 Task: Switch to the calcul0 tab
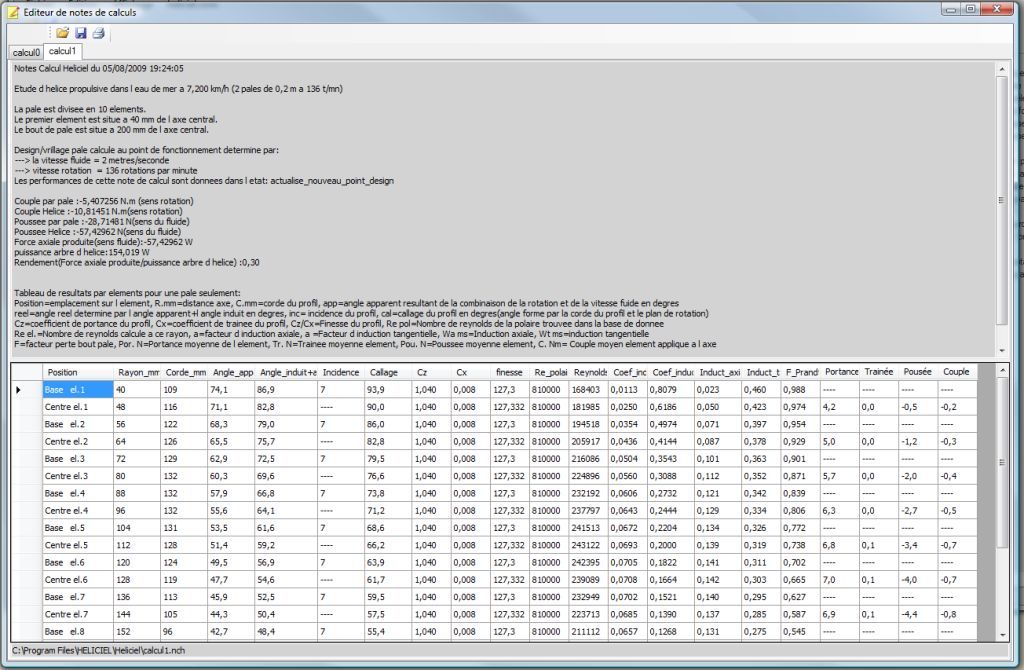coord(26,52)
